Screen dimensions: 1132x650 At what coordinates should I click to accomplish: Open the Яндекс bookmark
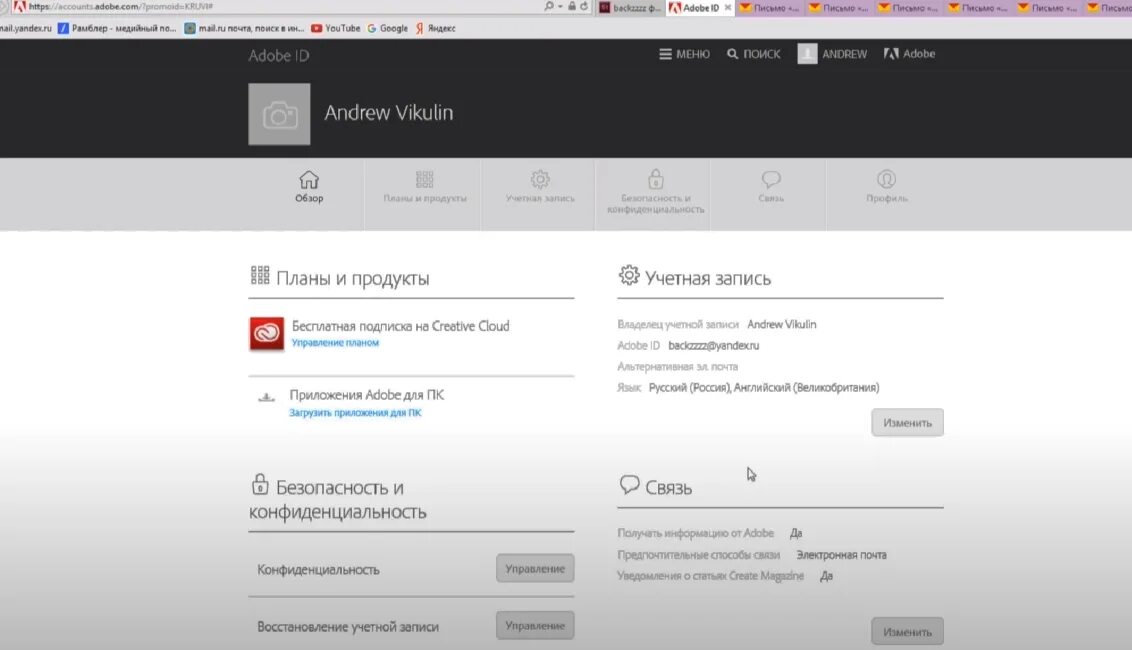click(x=435, y=28)
